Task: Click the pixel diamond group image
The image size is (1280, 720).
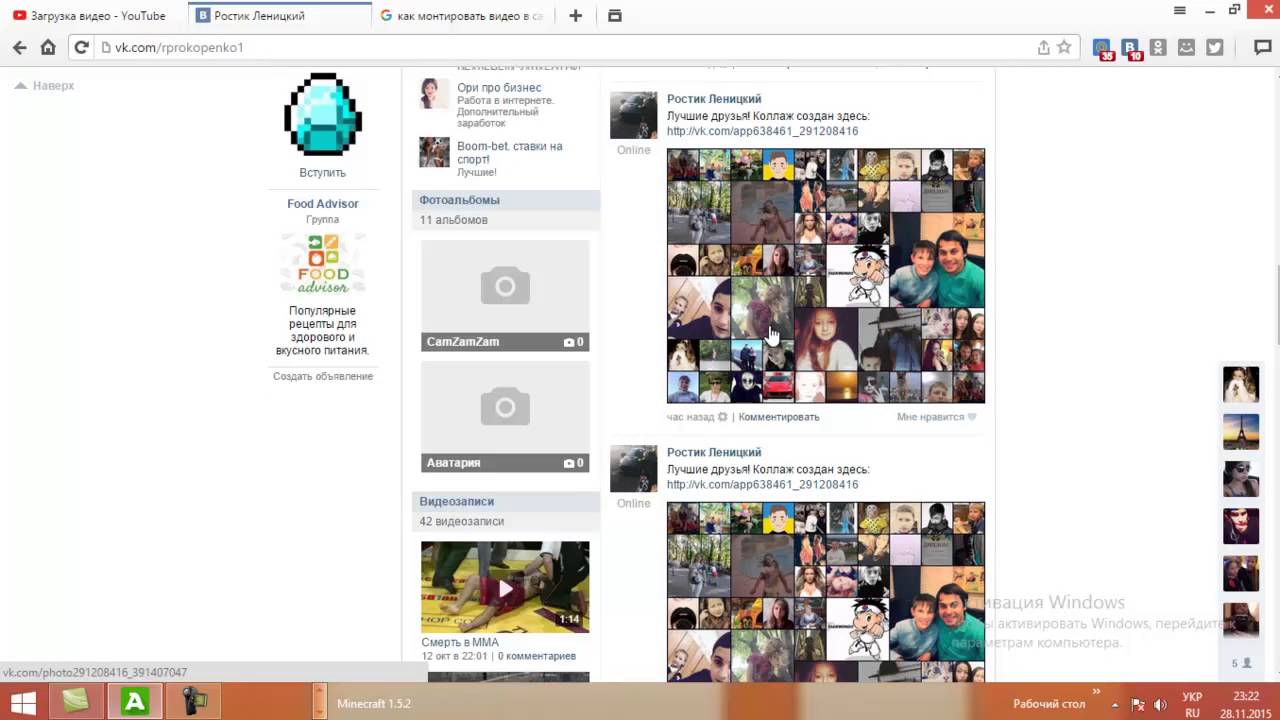Action: (x=322, y=115)
